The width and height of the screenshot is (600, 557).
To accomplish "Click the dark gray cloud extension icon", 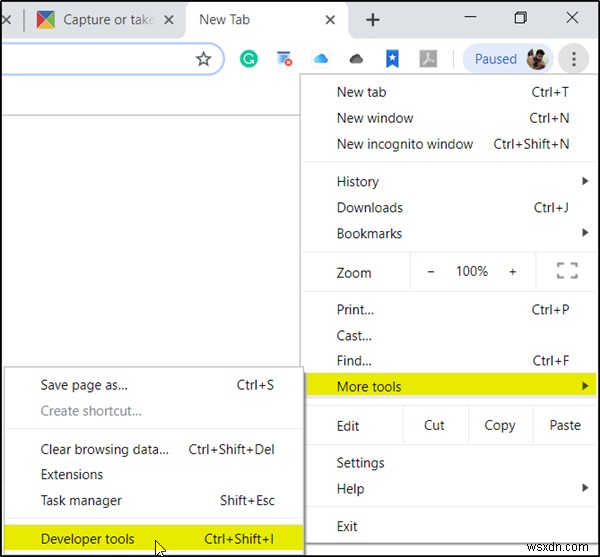I will tap(356, 59).
